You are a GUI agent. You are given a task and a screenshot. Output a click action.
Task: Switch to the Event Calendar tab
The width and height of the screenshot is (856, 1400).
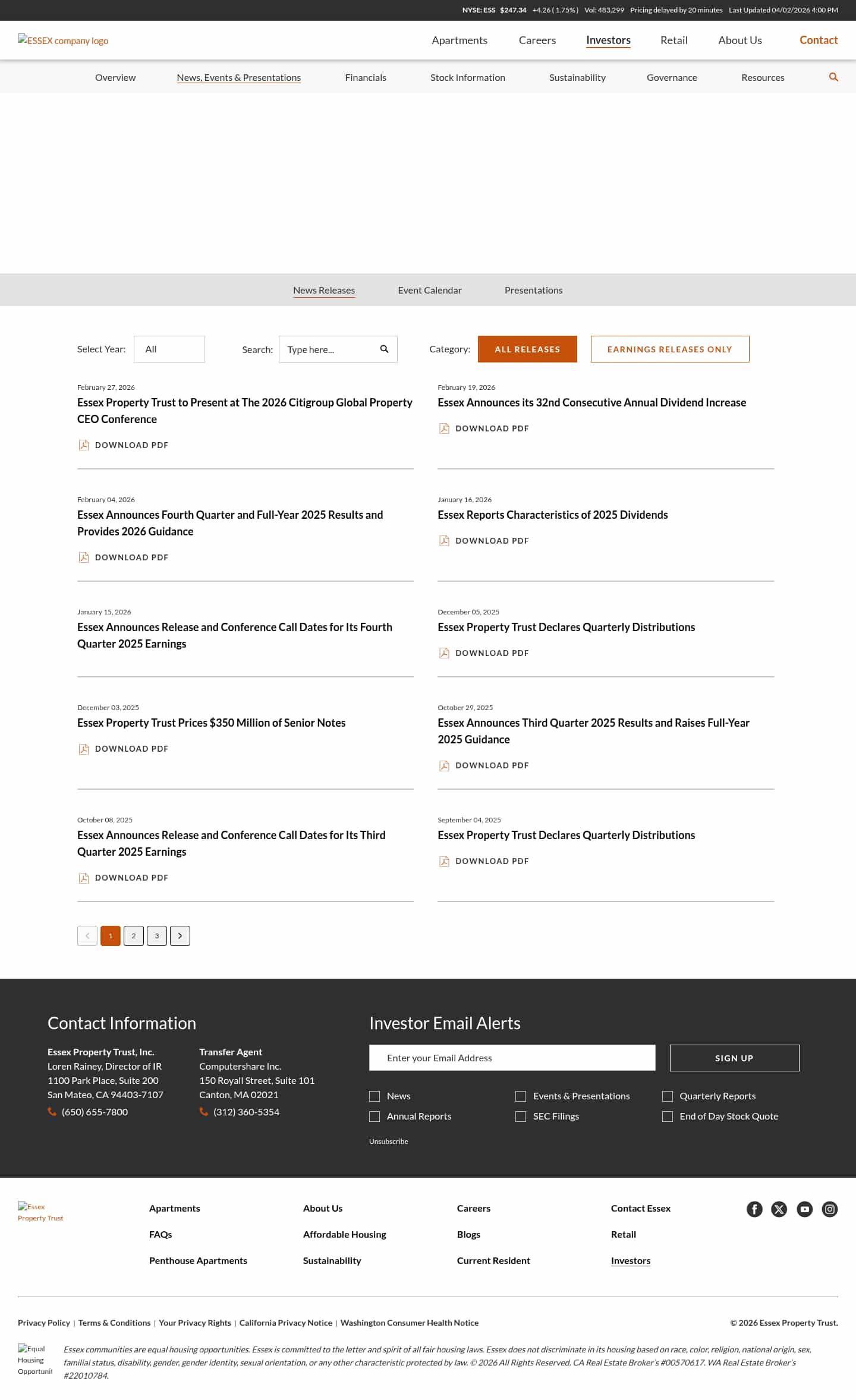click(x=430, y=290)
